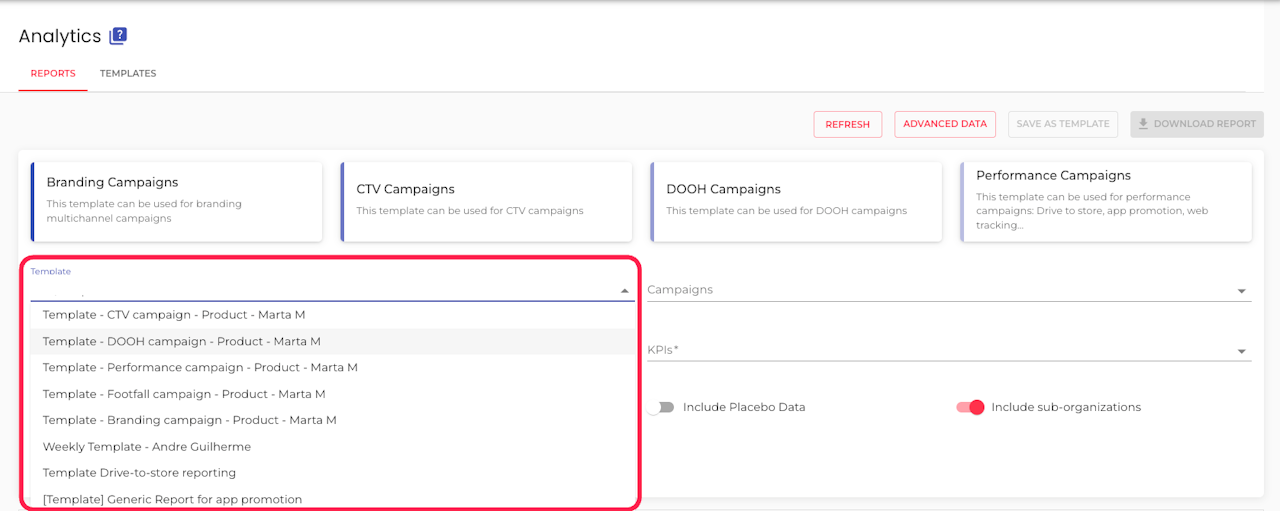Switch to the Templates tab
Viewport: 1280px width, 511px height.
(x=128, y=73)
